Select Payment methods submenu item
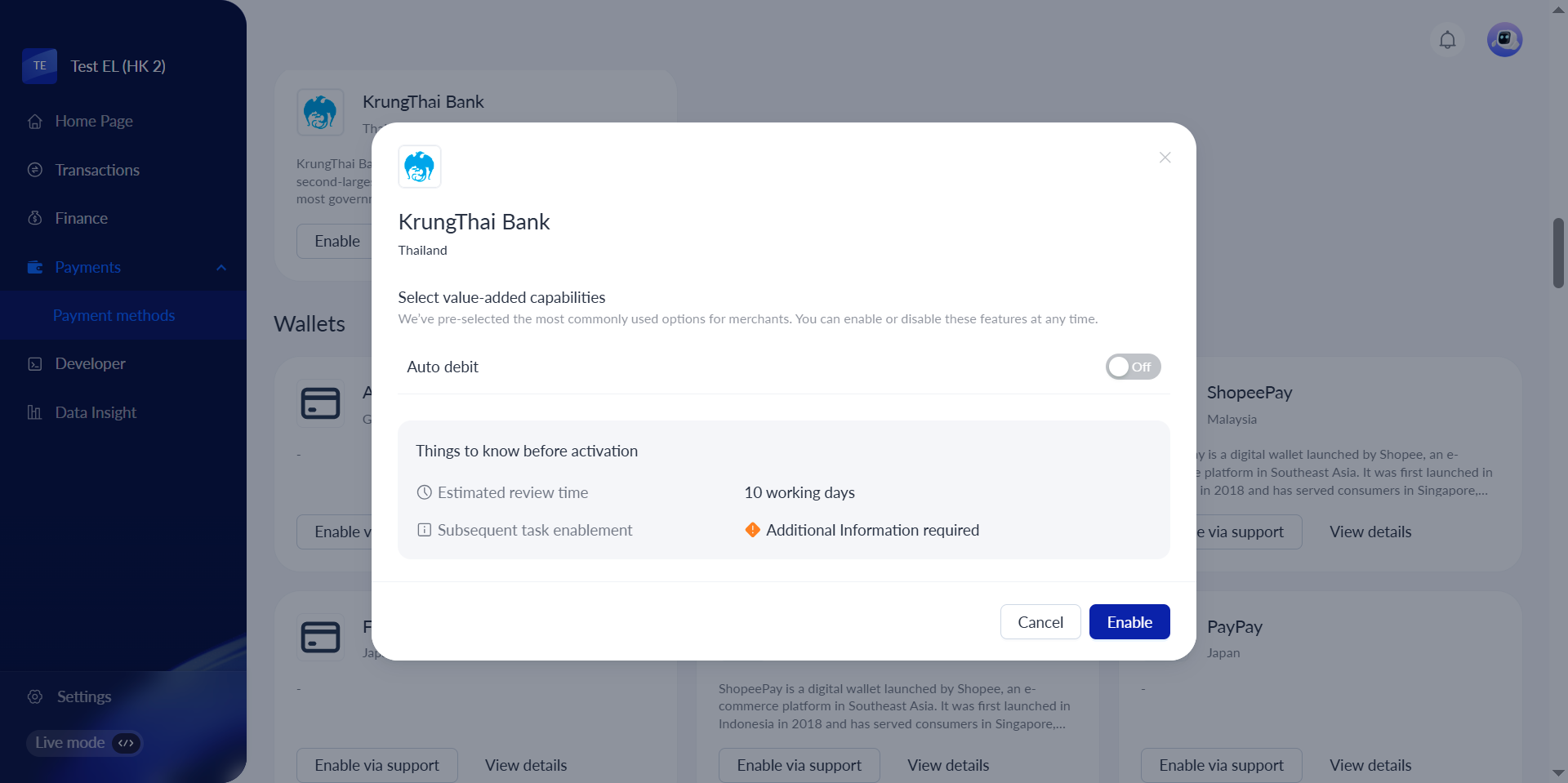 pyautogui.click(x=114, y=315)
